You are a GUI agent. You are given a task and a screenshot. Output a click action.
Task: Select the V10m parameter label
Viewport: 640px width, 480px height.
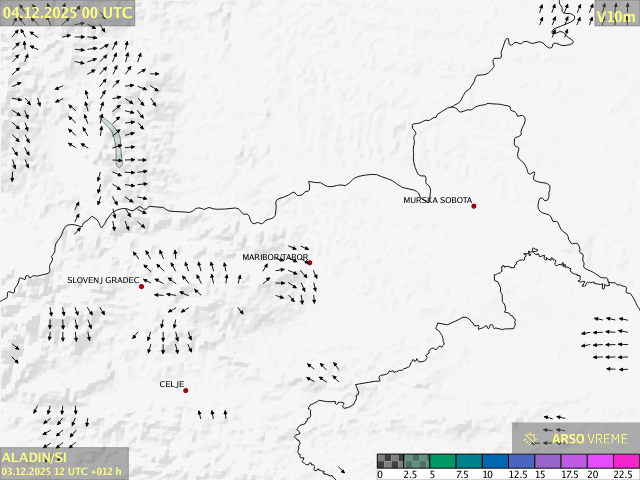615,16
